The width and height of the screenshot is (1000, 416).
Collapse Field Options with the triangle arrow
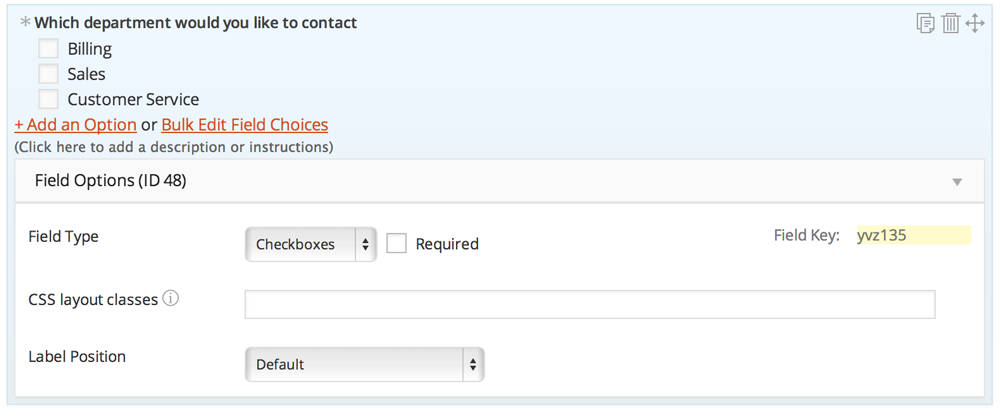coord(957,182)
